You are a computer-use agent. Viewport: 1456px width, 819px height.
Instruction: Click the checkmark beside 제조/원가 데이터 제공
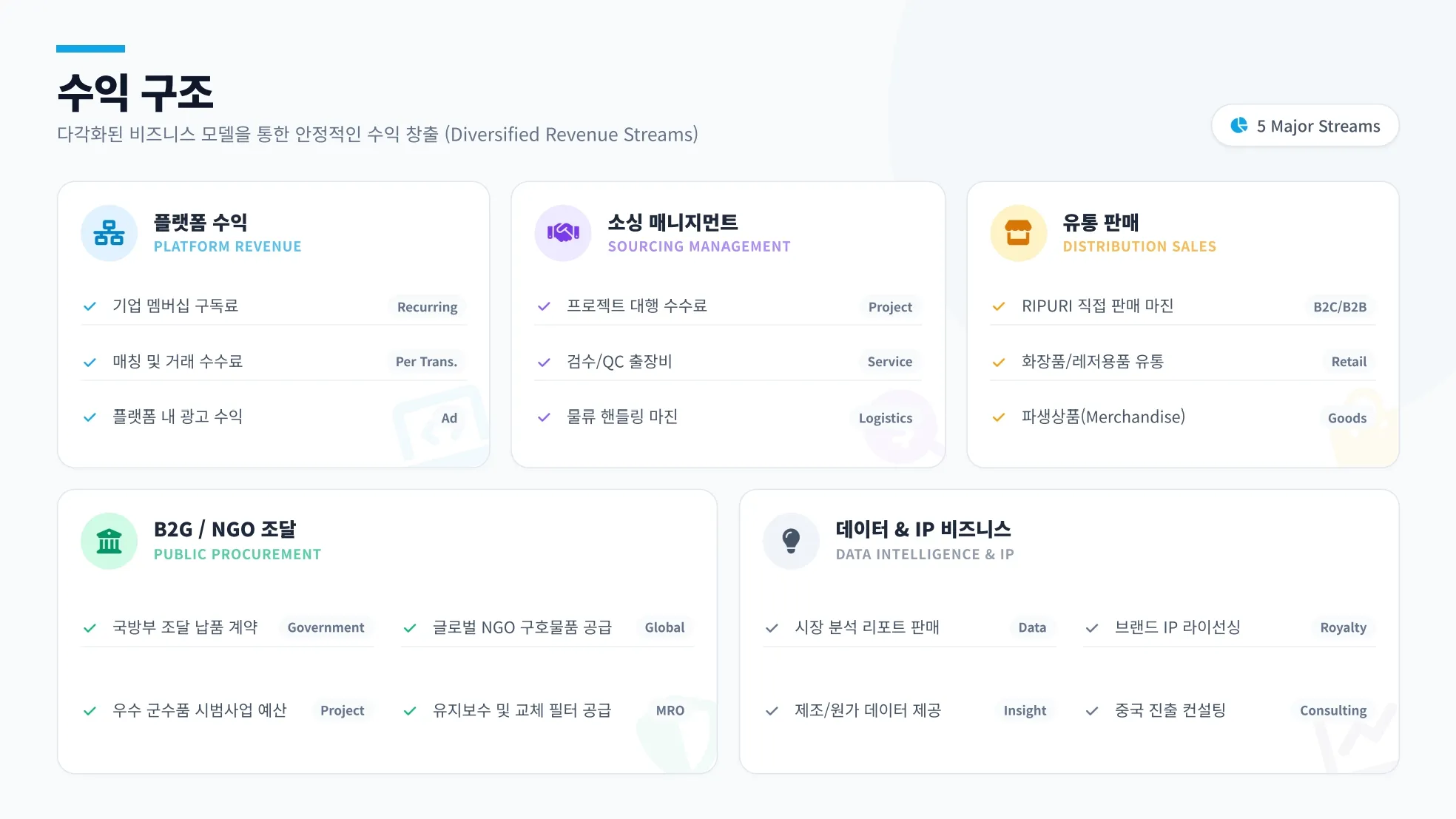pos(772,711)
